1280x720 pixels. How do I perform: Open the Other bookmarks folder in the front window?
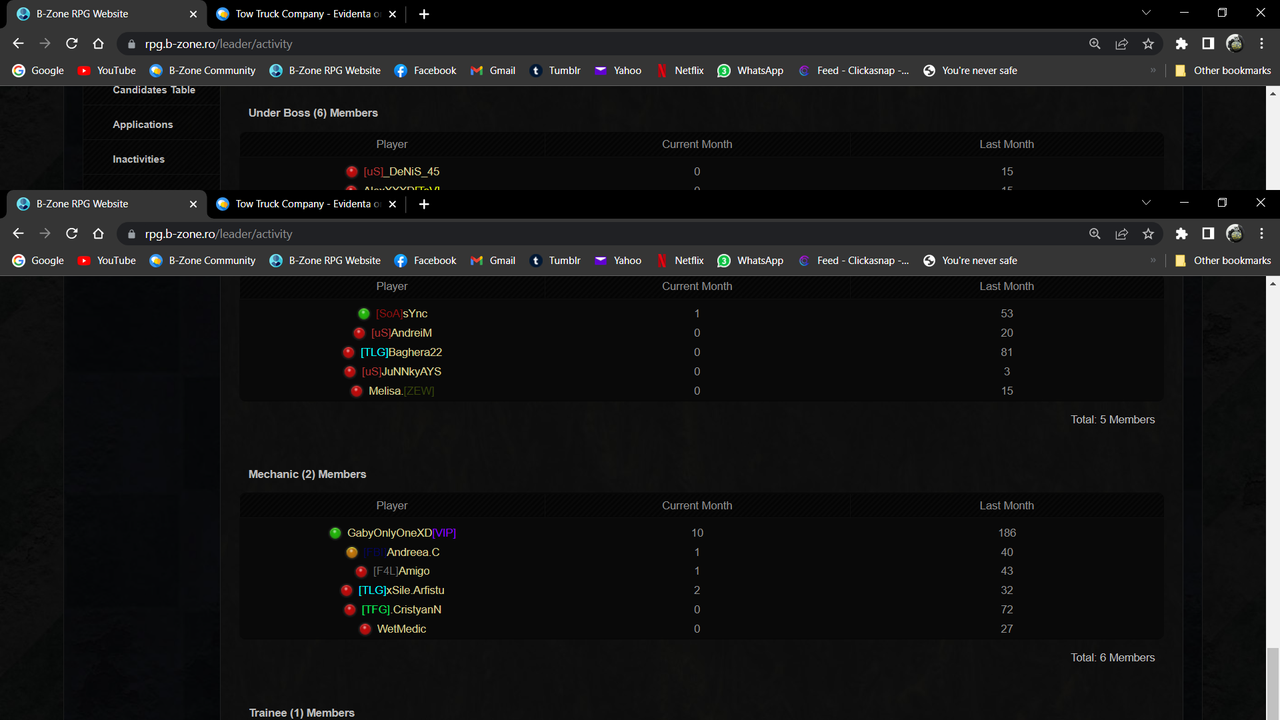coord(1223,261)
